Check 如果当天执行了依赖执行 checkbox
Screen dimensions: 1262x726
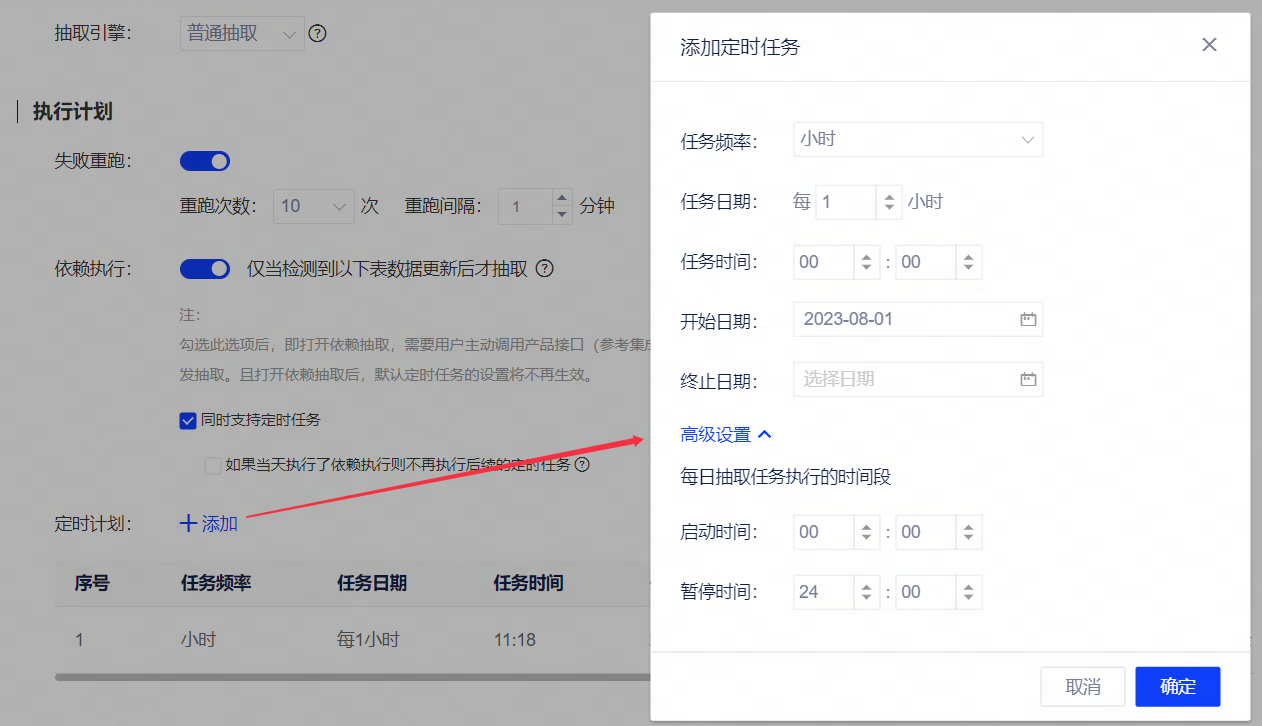pyautogui.click(x=212, y=465)
